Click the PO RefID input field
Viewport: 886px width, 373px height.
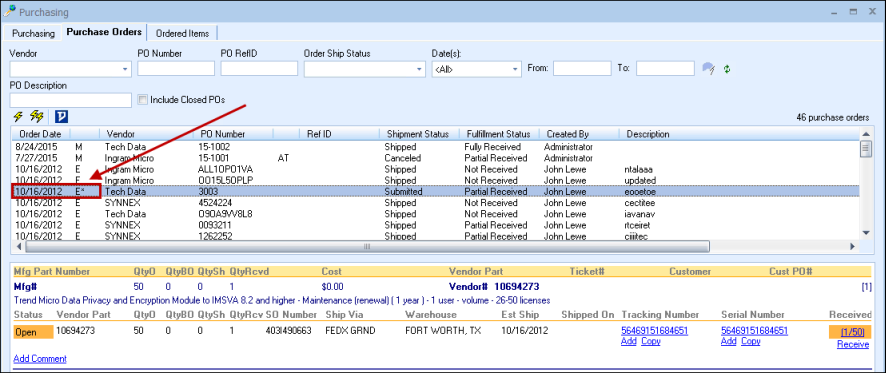(x=259, y=69)
